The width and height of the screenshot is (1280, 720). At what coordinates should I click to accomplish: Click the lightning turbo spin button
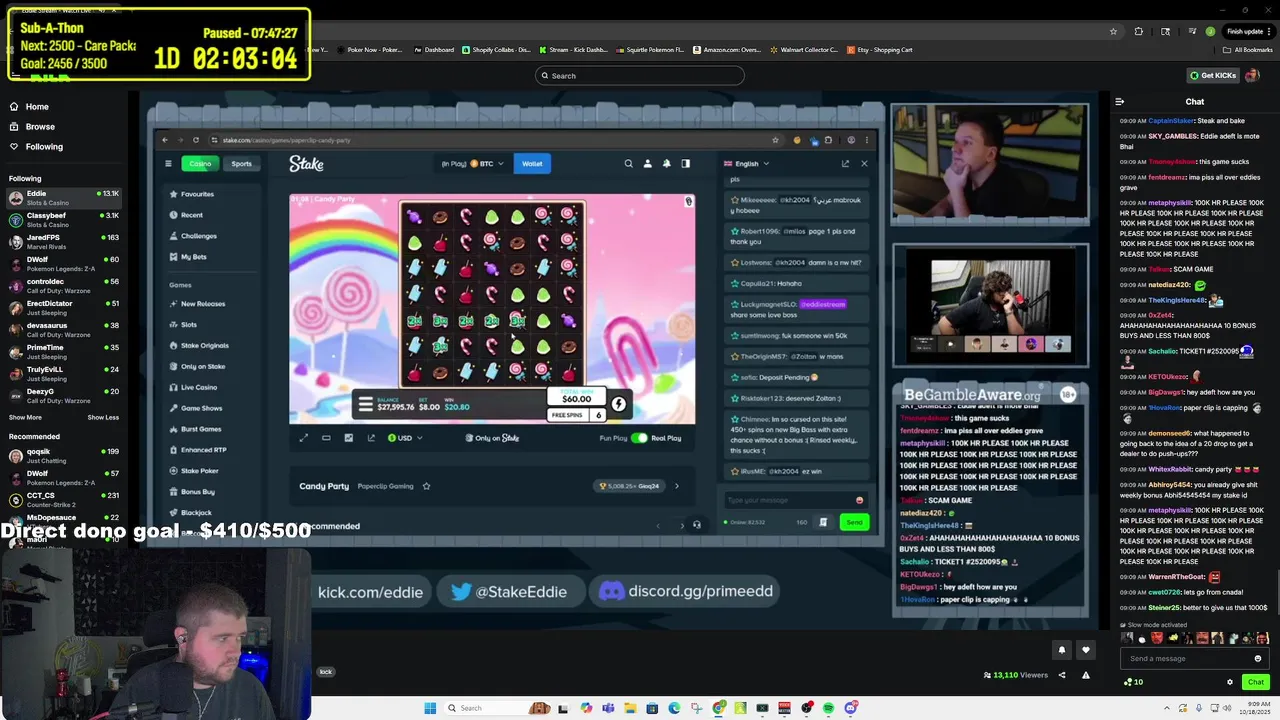(x=618, y=404)
